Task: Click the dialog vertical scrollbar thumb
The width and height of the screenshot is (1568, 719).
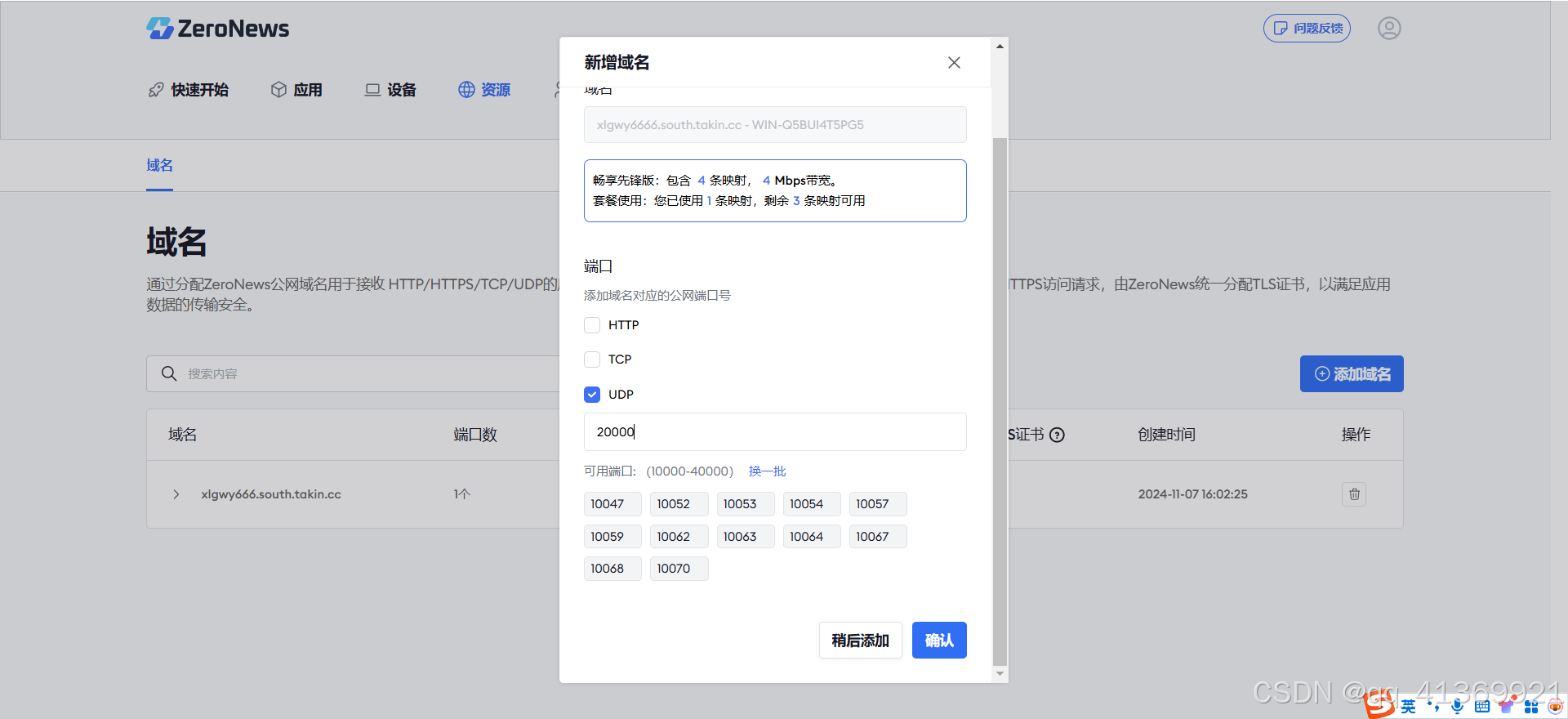Action: [1000, 402]
